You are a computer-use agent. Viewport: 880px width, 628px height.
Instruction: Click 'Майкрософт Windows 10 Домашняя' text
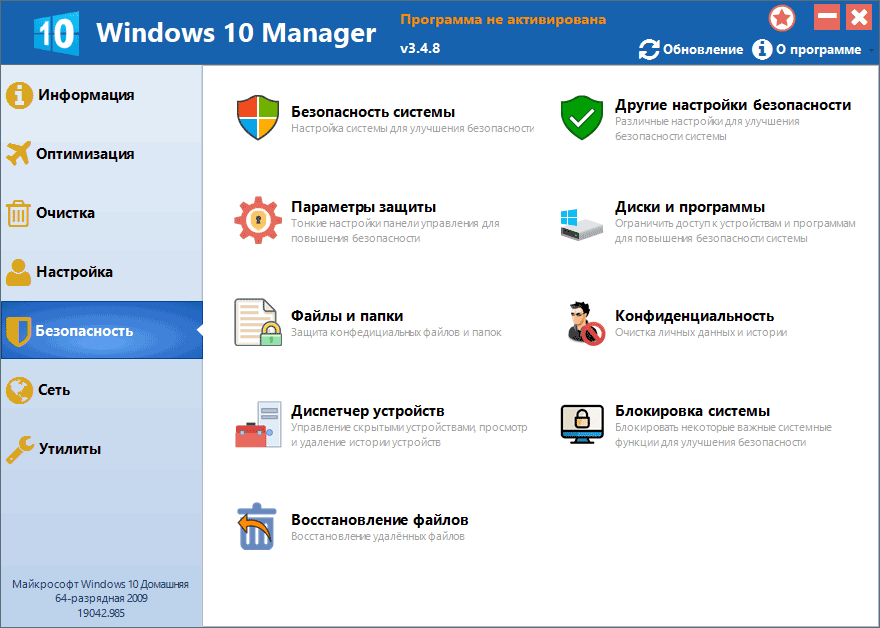tap(100, 584)
